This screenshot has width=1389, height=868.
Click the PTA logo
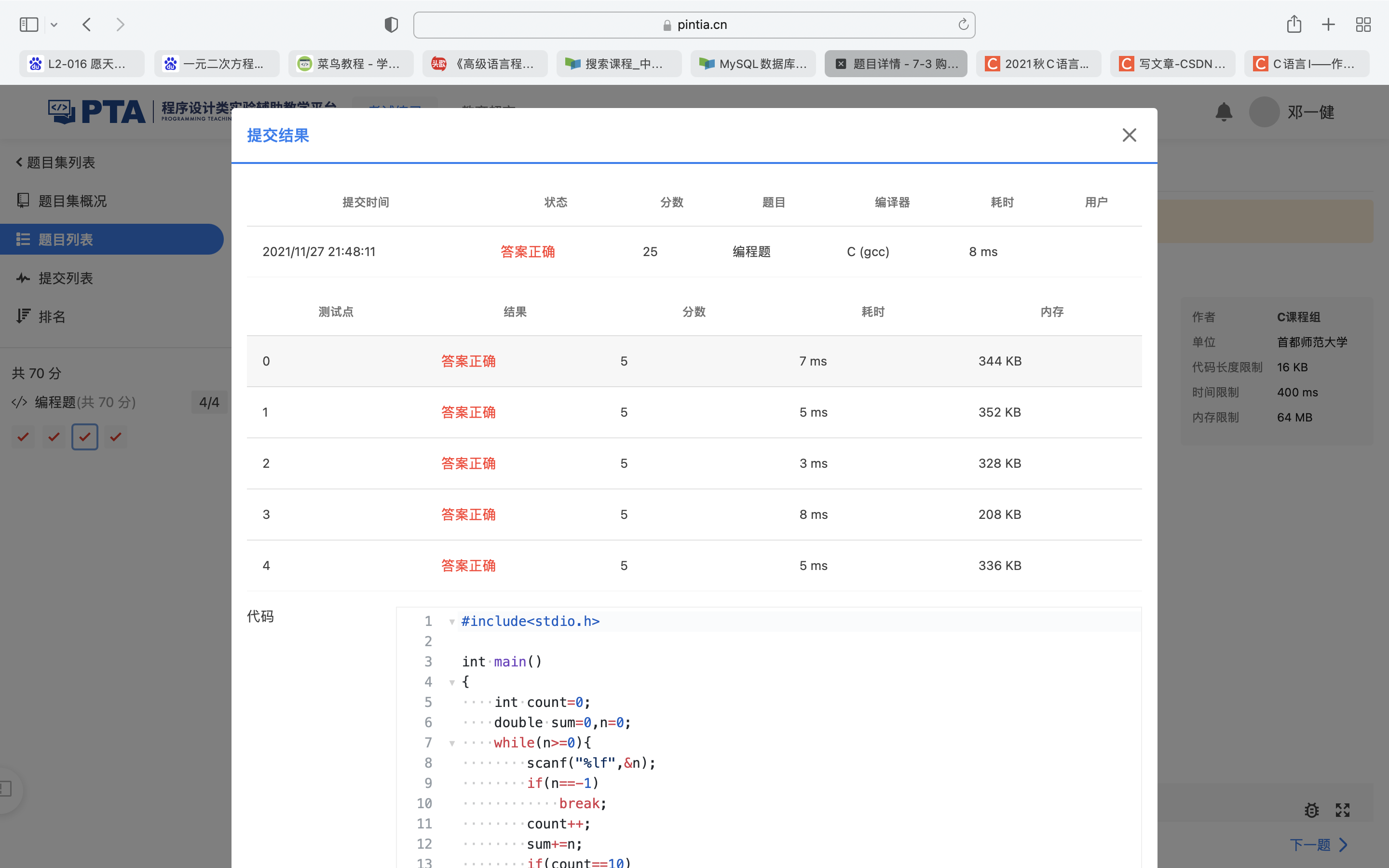(x=96, y=111)
